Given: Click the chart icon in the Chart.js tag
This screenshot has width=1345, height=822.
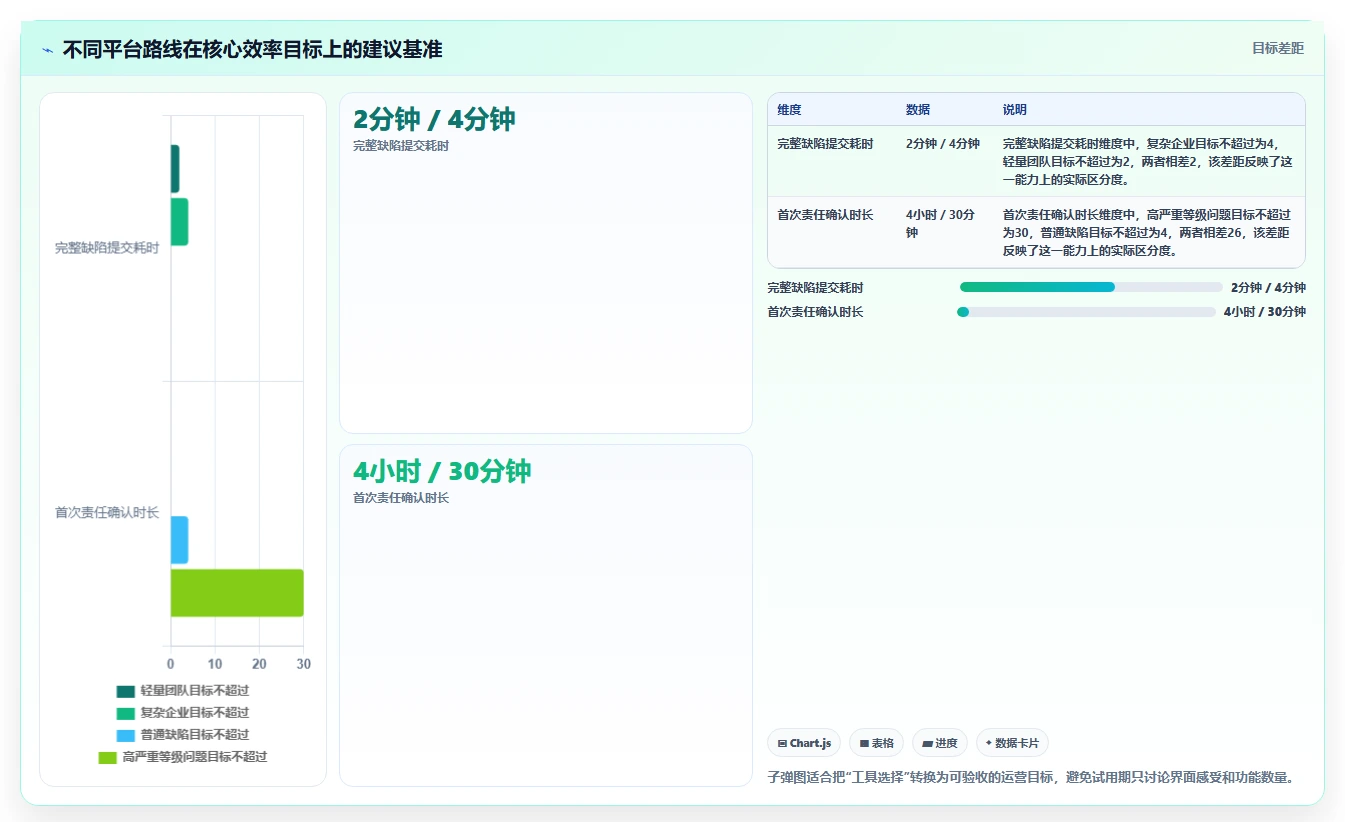Looking at the screenshot, I should click(x=782, y=743).
